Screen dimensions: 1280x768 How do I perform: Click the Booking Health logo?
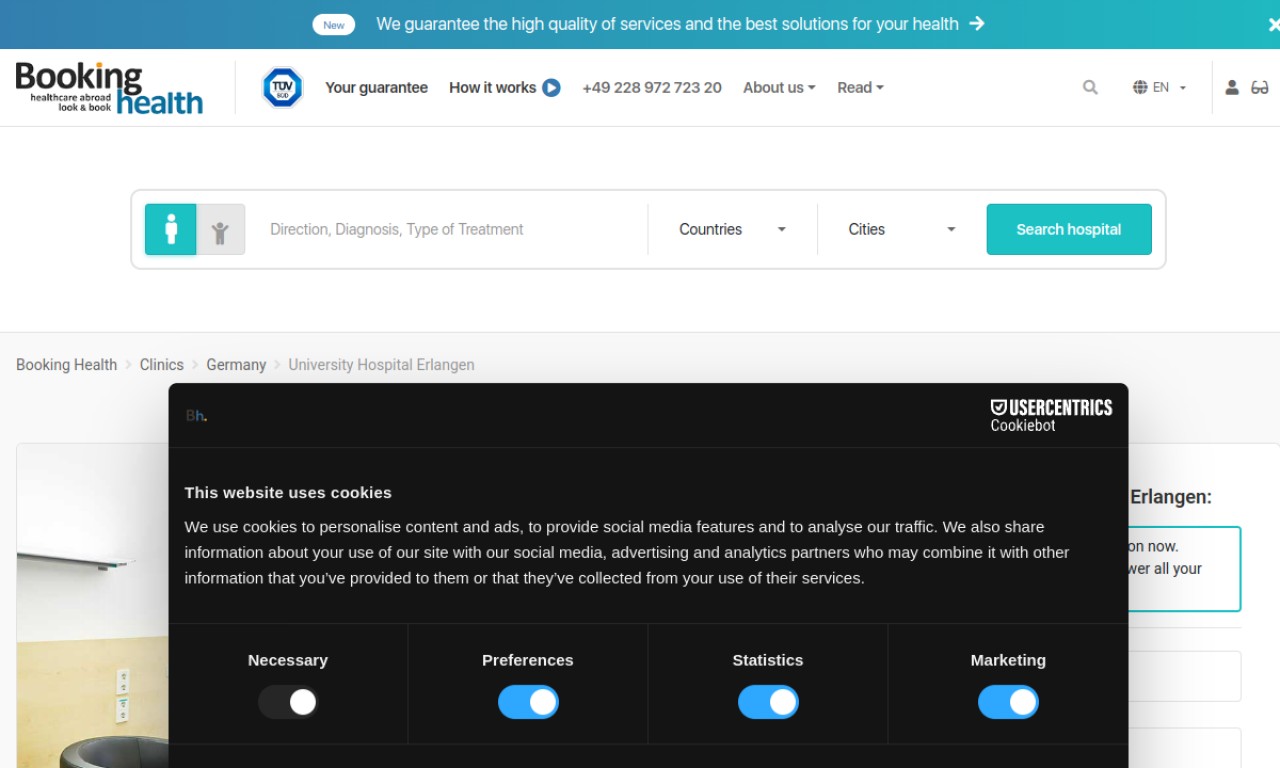pyautogui.click(x=109, y=88)
